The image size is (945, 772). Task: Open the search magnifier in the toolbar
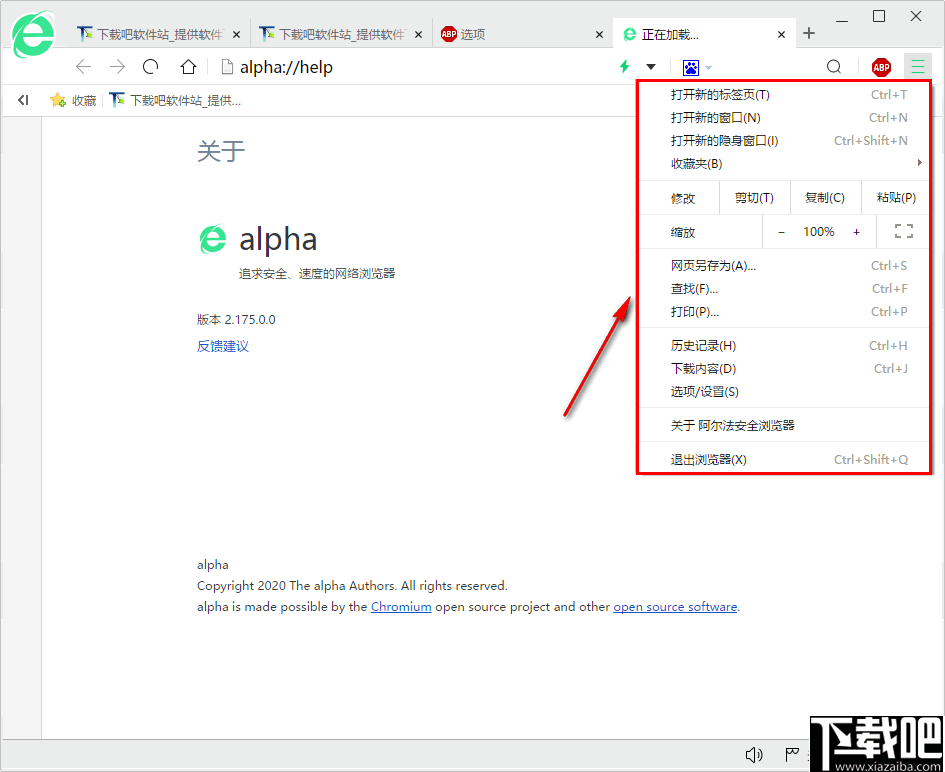833,66
